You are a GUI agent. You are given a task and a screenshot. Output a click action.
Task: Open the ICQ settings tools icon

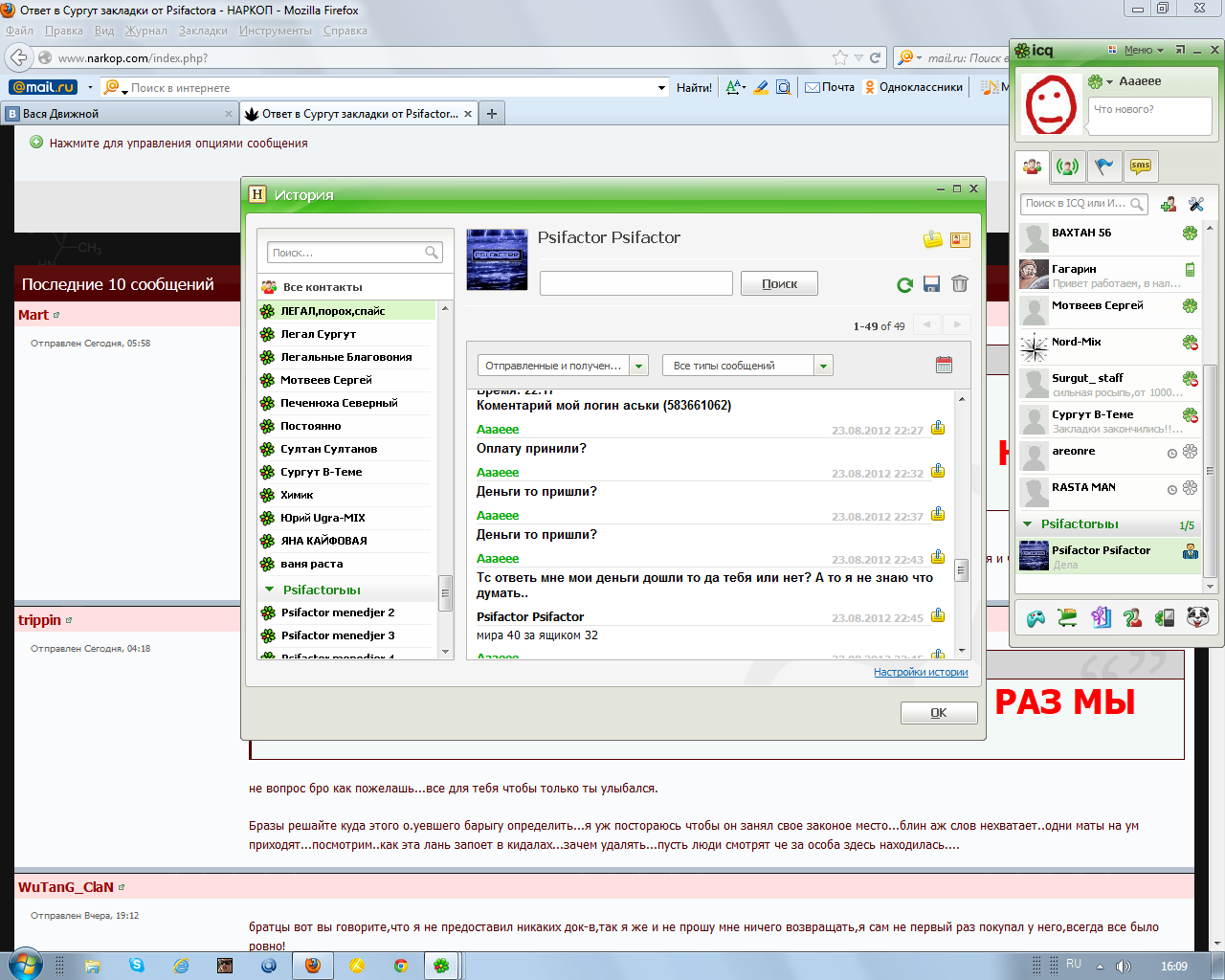tap(1196, 204)
